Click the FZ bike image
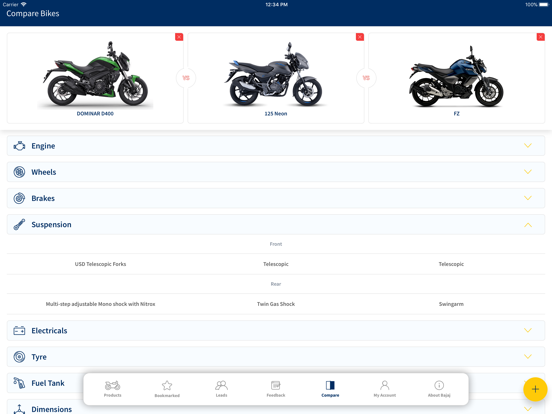This screenshot has height=414, width=552. click(x=456, y=77)
